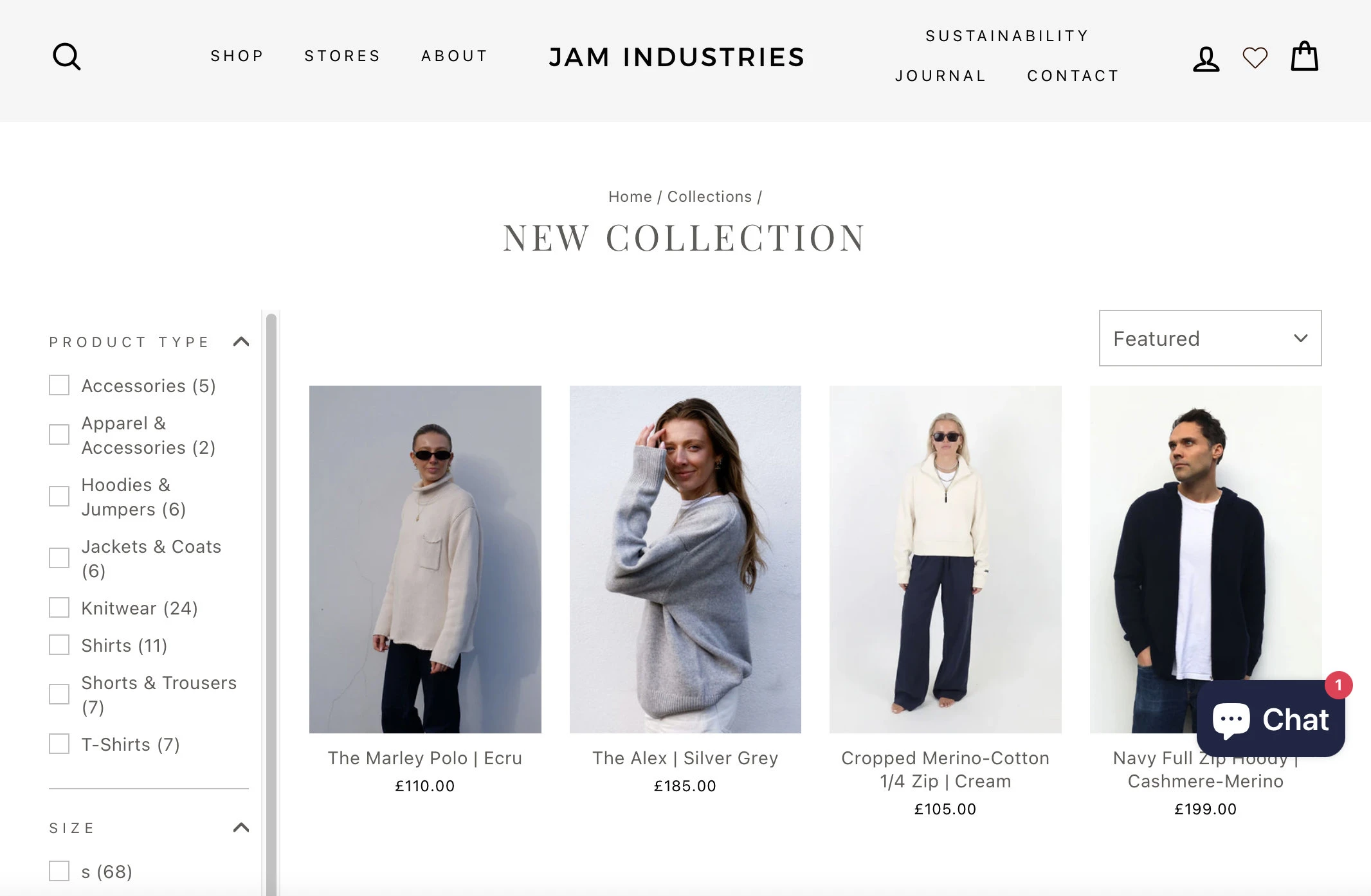Image resolution: width=1371 pixels, height=896 pixels.
Task: Tick the Knitwear (24) checkbox
Action: (x=59, y=607)
